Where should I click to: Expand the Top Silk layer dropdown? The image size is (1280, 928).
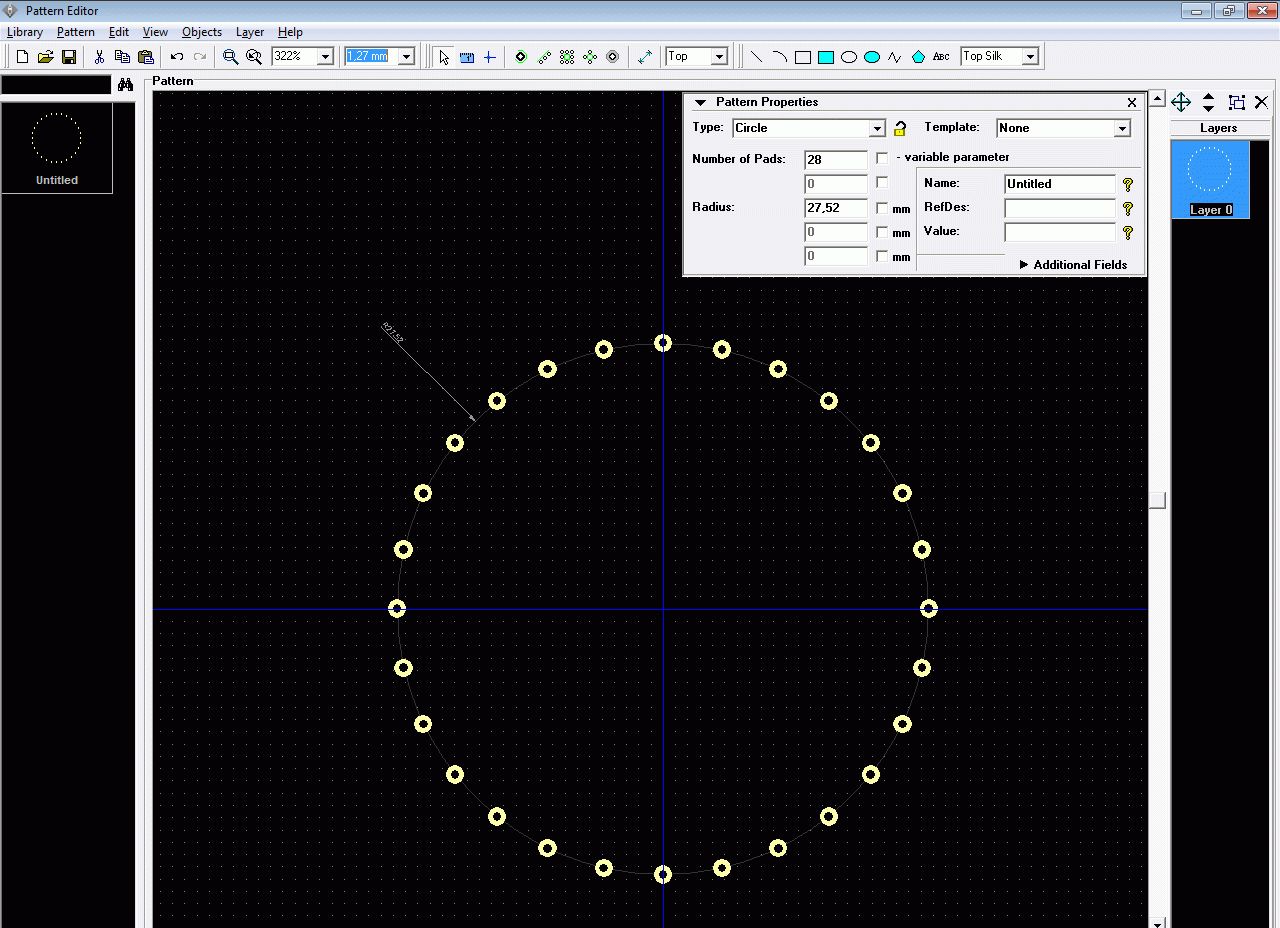[1030, 57]
